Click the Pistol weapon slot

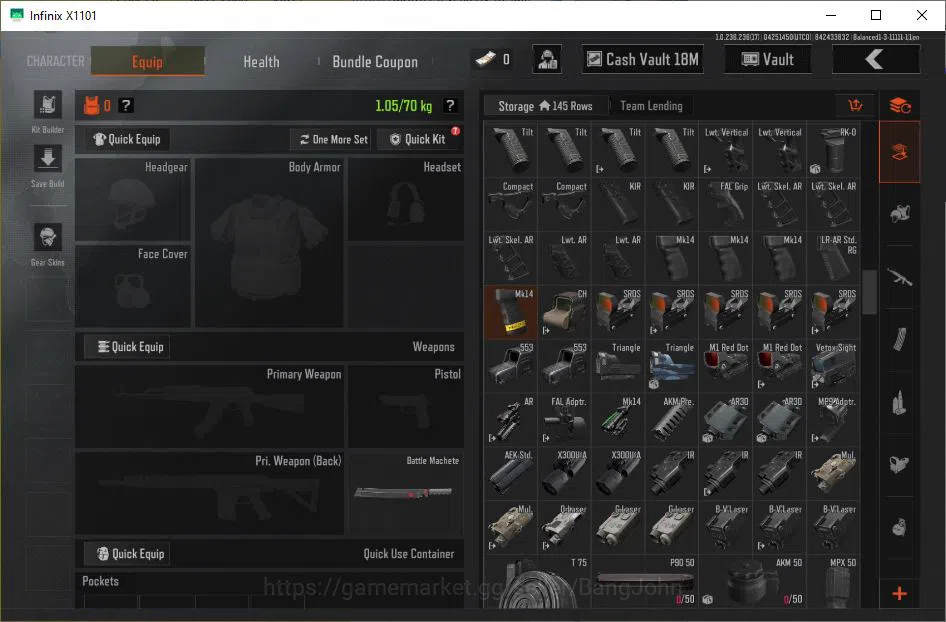406,407
